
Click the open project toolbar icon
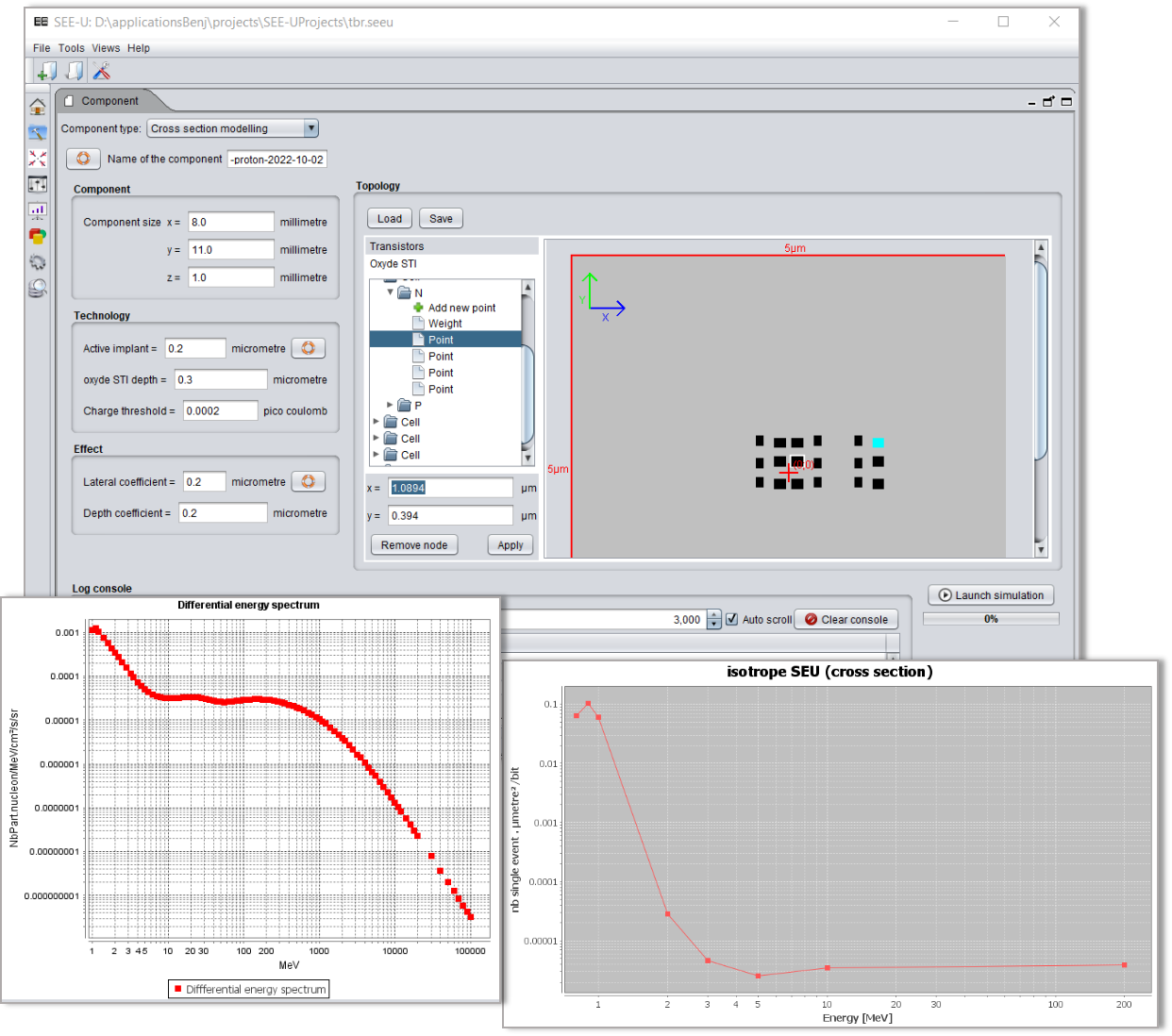(x=75, y=71)
